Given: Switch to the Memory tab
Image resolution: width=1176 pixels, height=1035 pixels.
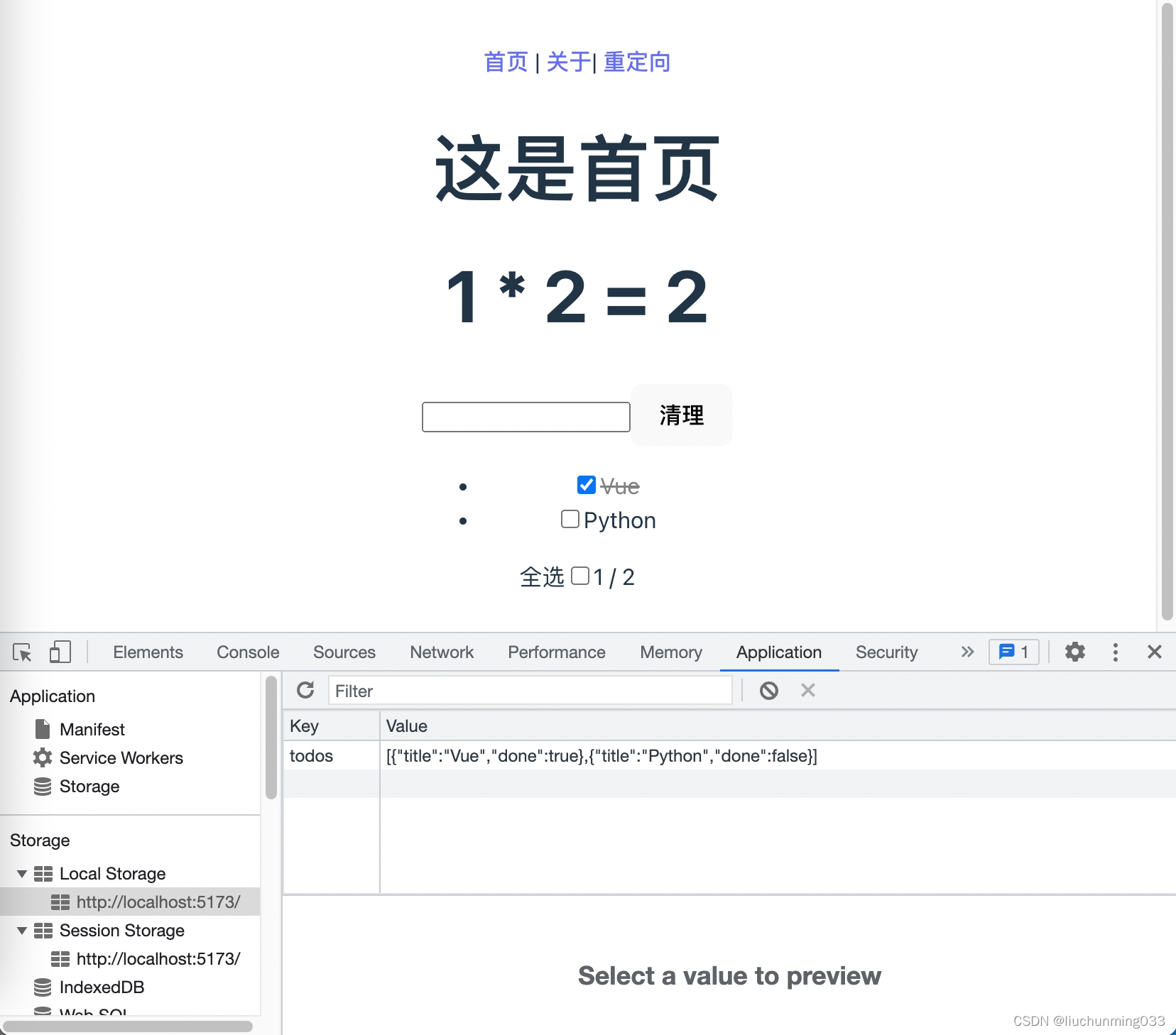Looking at the screenshot, I should 670,652.
